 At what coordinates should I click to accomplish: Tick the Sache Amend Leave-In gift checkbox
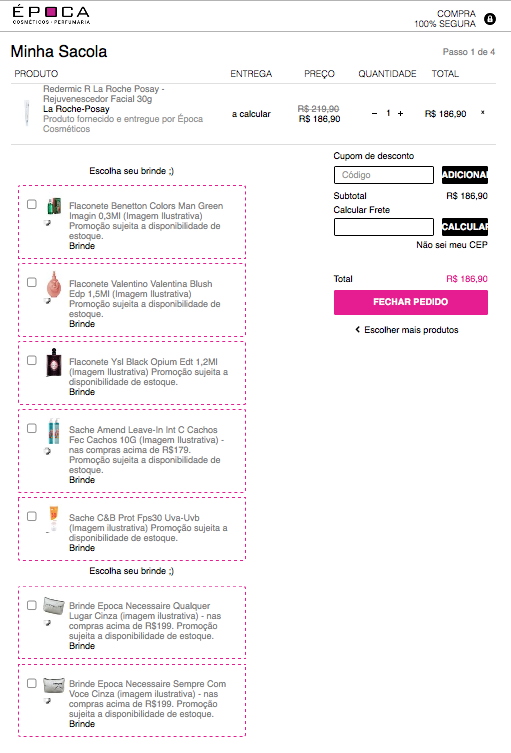point(32,428)
